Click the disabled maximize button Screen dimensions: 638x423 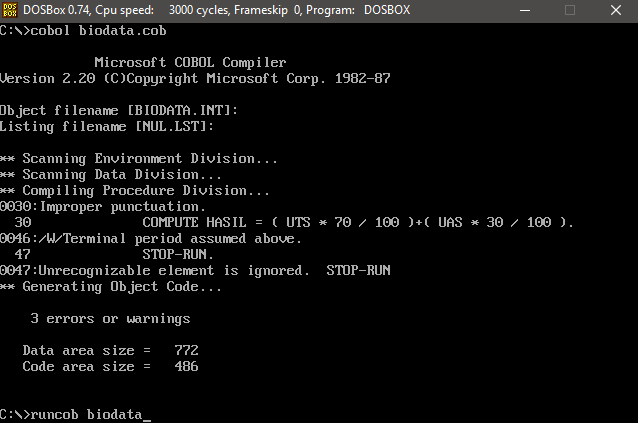pos(570,10)
